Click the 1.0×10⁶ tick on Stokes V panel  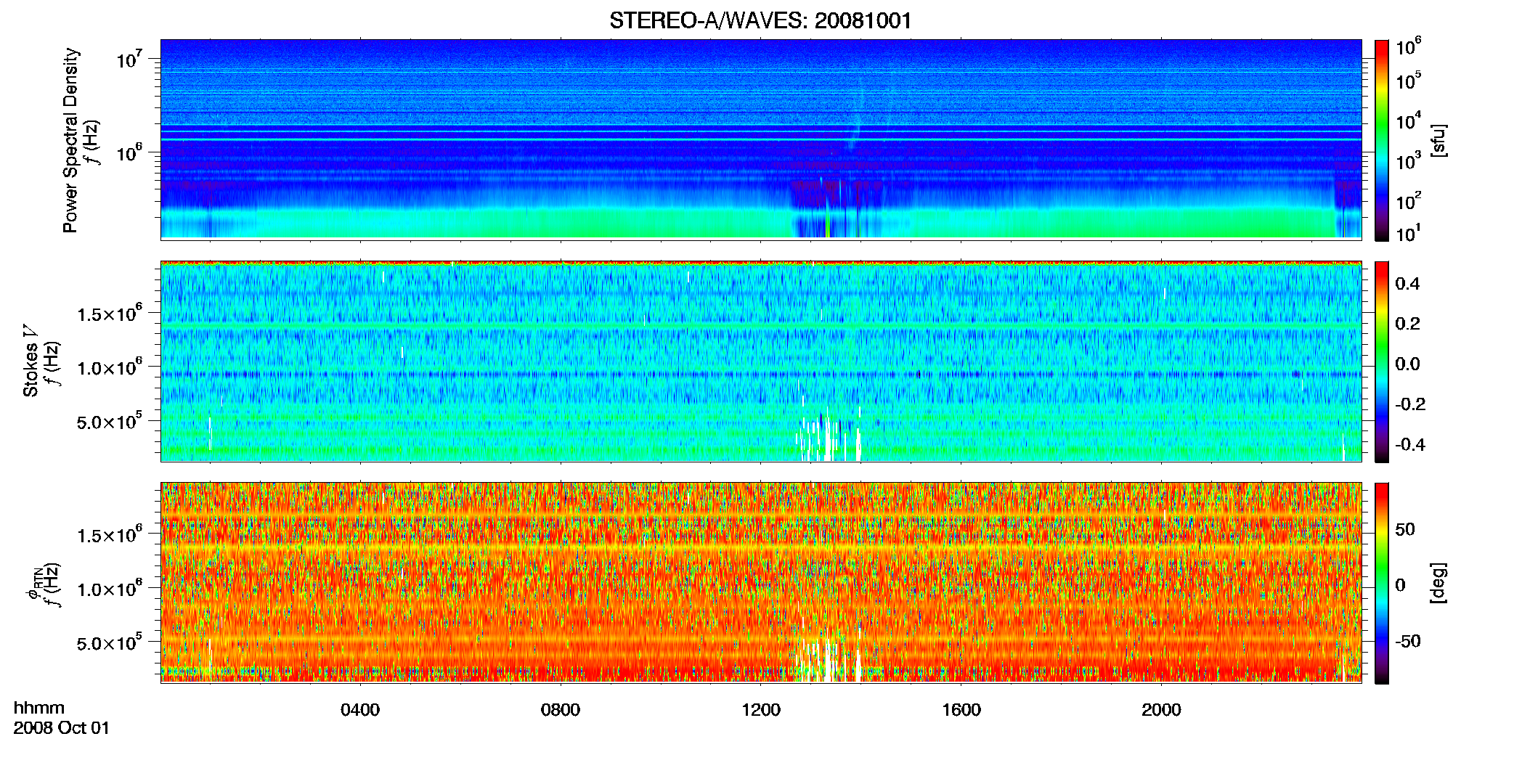(x=110, y=367)
